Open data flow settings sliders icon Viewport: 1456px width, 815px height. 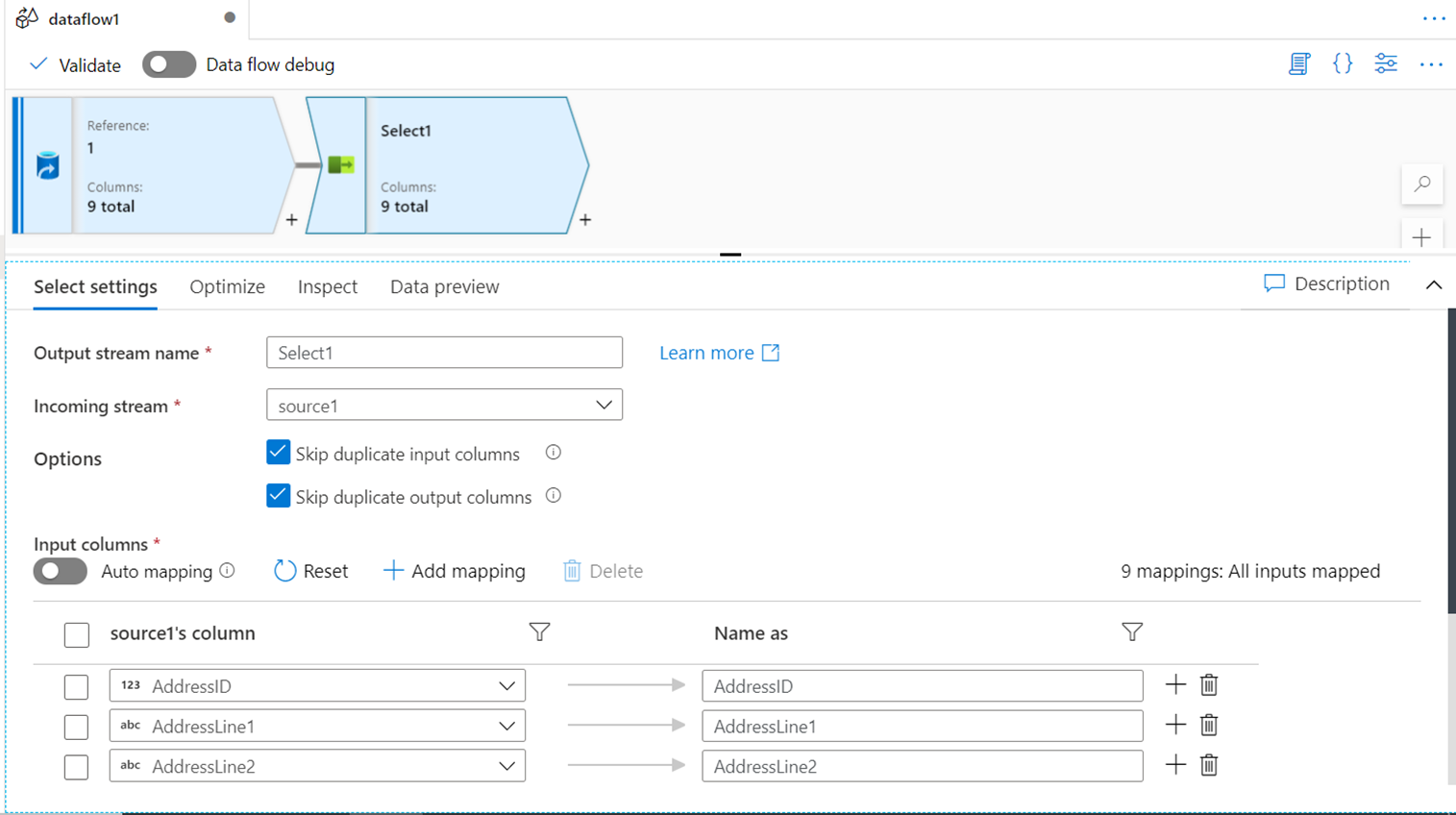click(1386, 64)
